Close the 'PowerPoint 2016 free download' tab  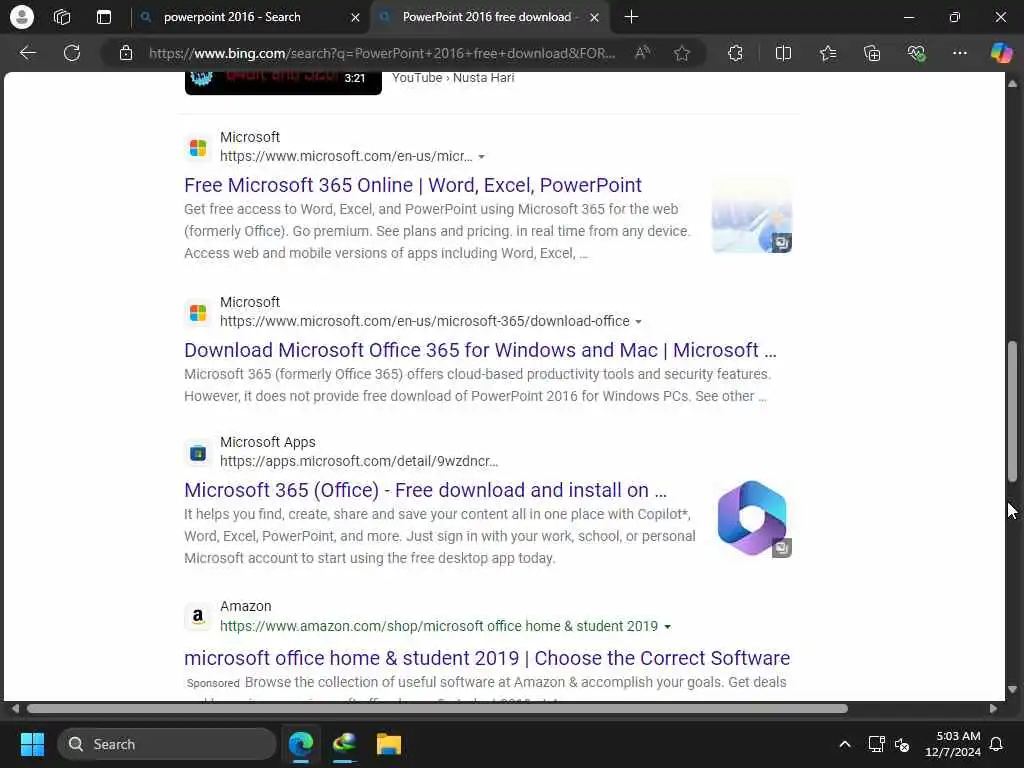point(594,18)
